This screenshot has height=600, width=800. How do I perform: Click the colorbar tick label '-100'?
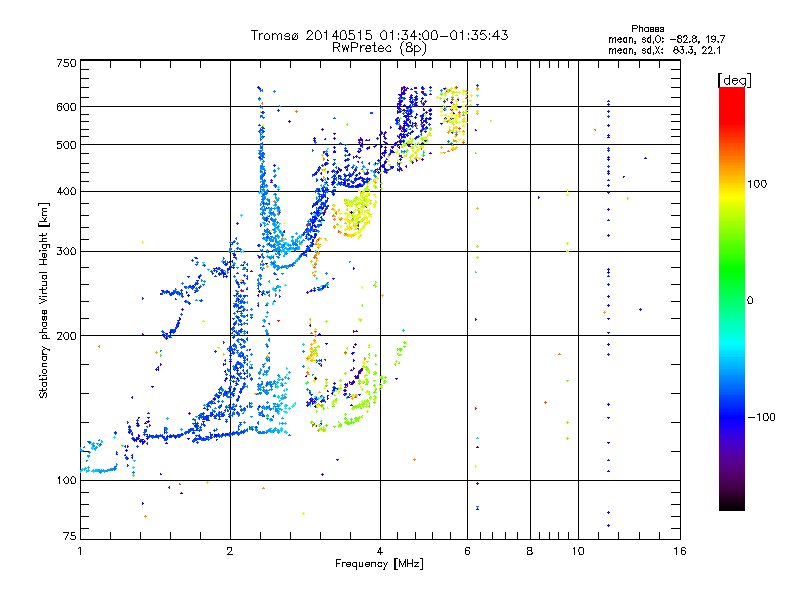pyautogui.click(x=762, y=417)
